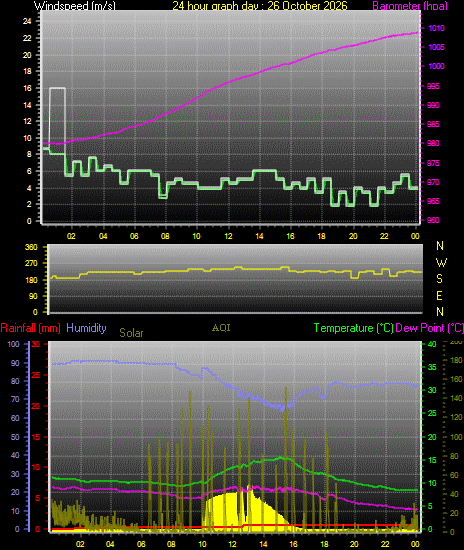The image size is (464, 550).
Task: Click green "40" on the temperature scale
Action: 432,344
